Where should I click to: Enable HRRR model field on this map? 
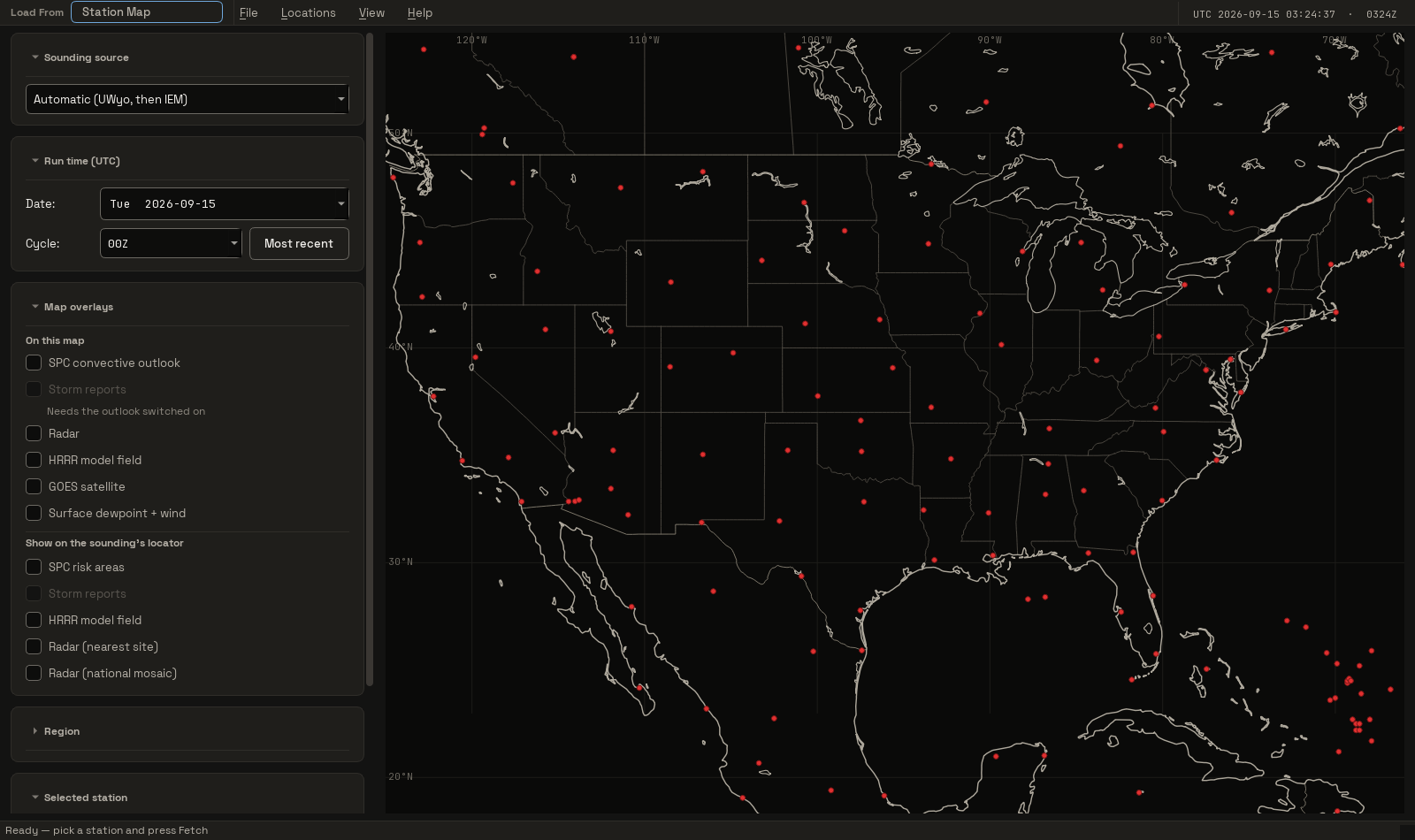(x=34, y=460)
